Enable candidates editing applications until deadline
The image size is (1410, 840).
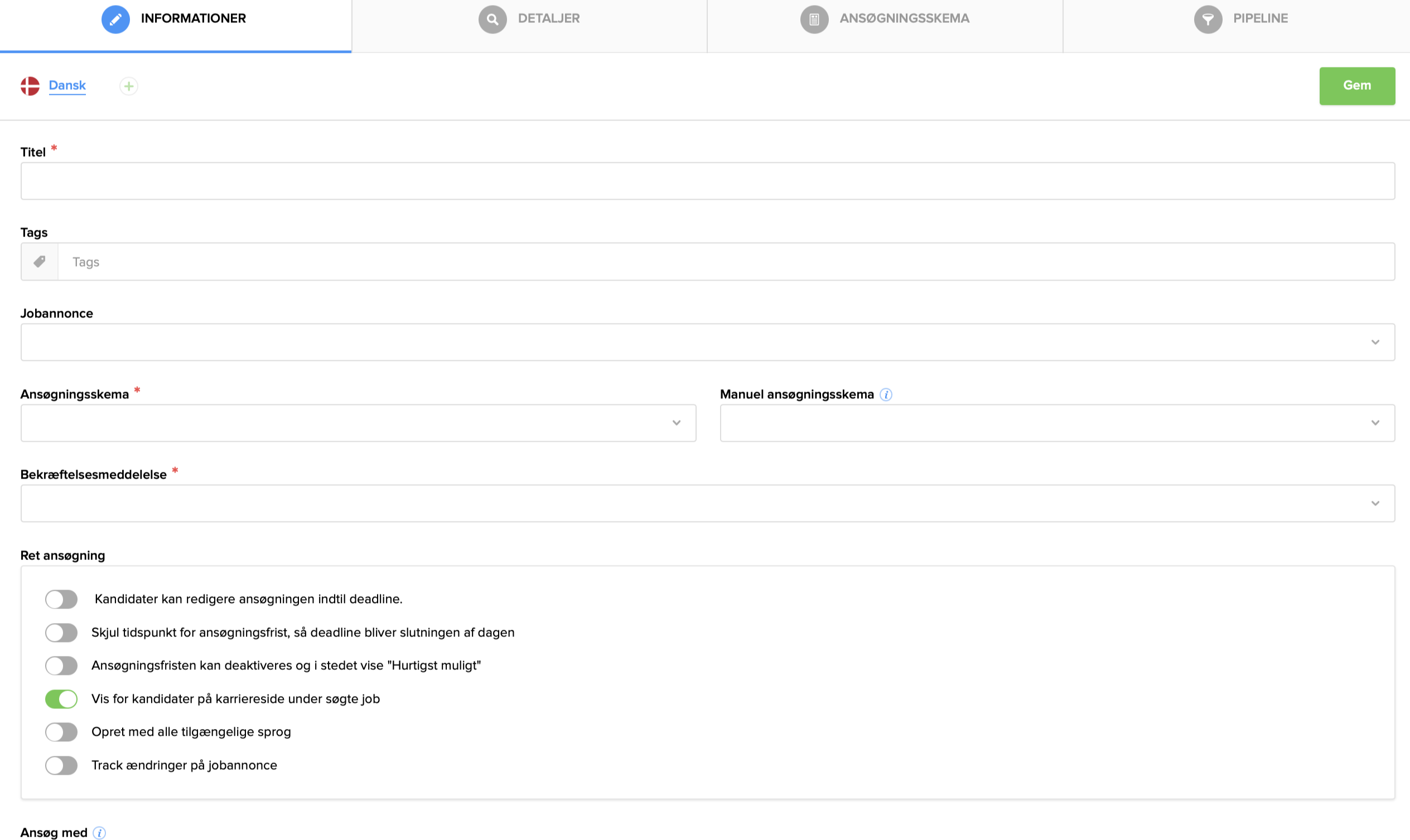[x=62, y=600]
